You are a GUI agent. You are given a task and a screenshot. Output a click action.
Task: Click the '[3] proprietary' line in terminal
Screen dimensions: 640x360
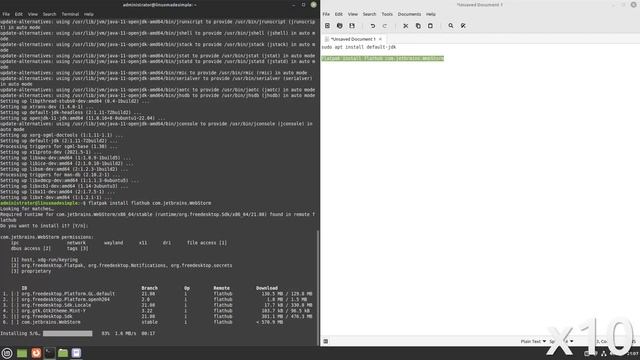pos(31,271)
